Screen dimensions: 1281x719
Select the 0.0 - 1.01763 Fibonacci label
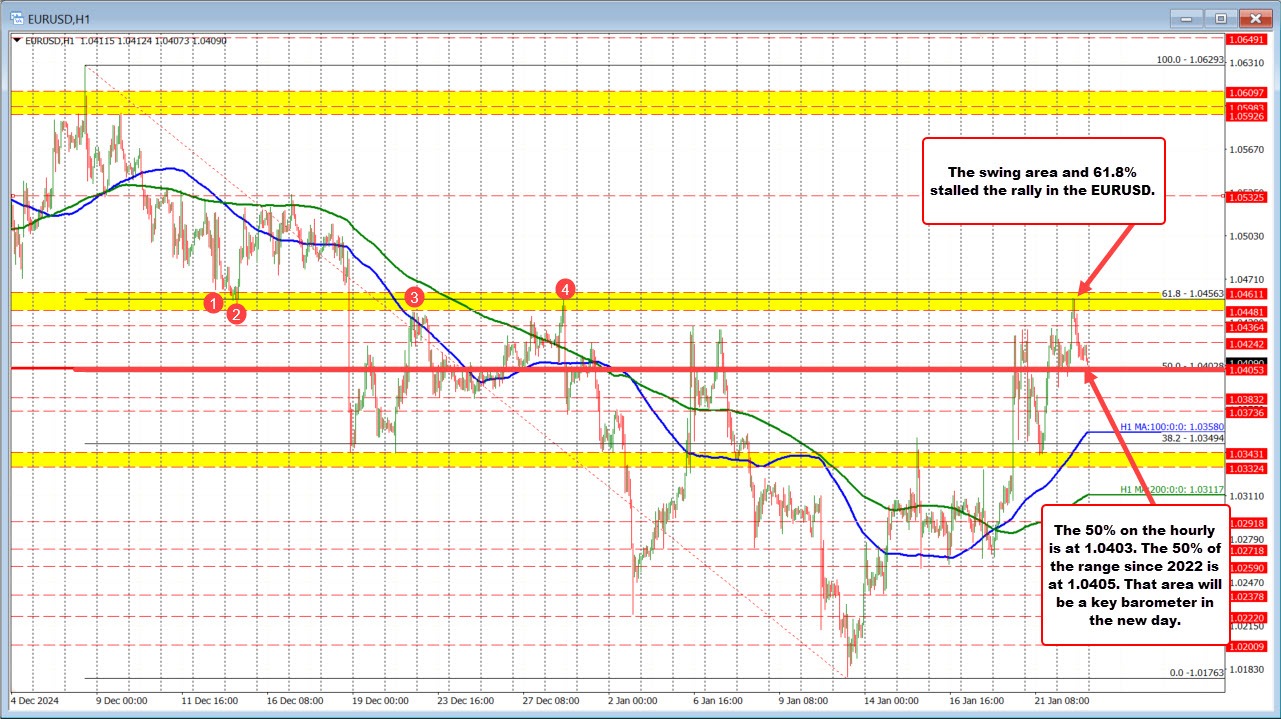(x=1197, y=673)
